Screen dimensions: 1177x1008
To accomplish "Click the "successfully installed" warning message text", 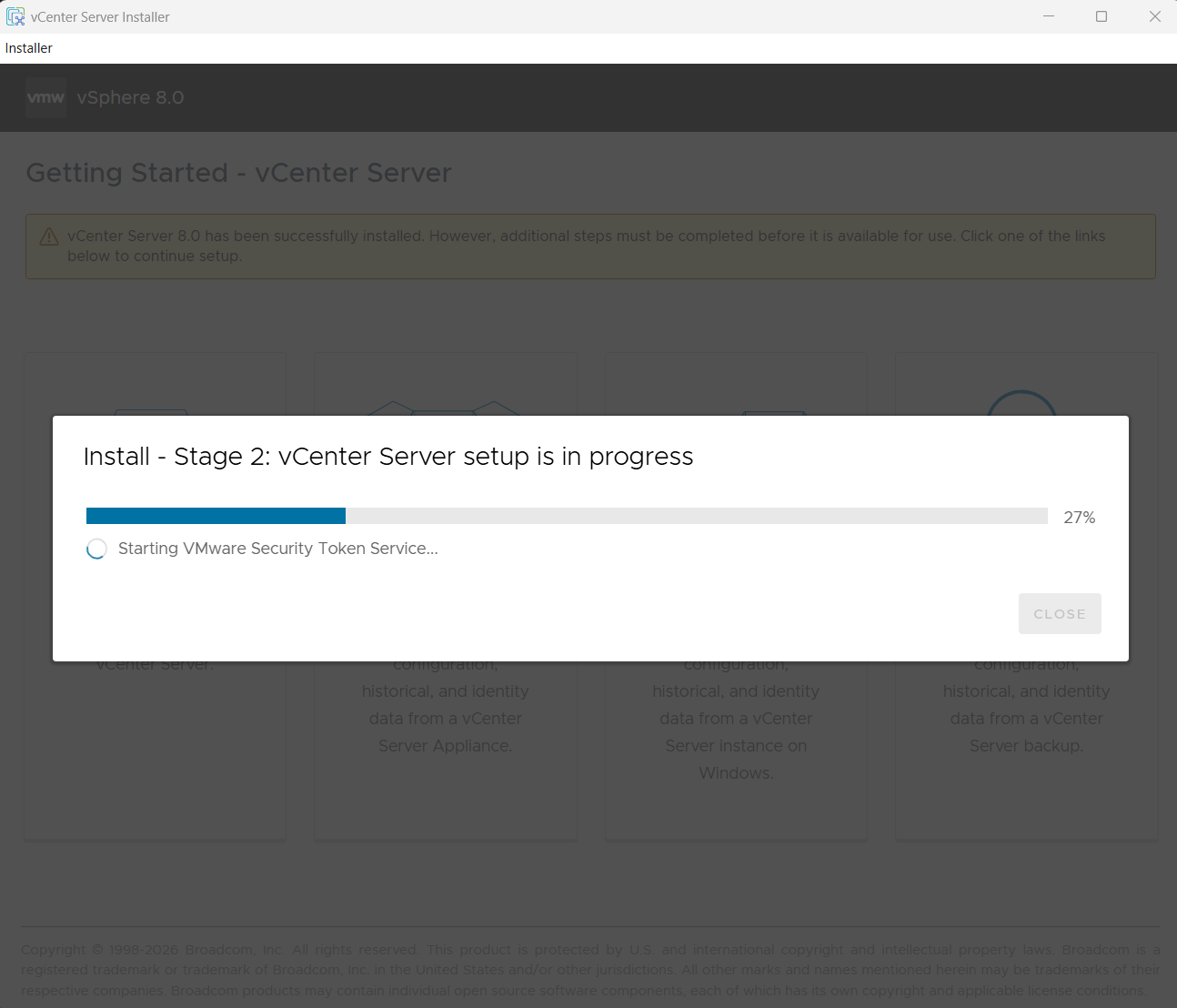I will pyautogui.click(x=587, y=246).
